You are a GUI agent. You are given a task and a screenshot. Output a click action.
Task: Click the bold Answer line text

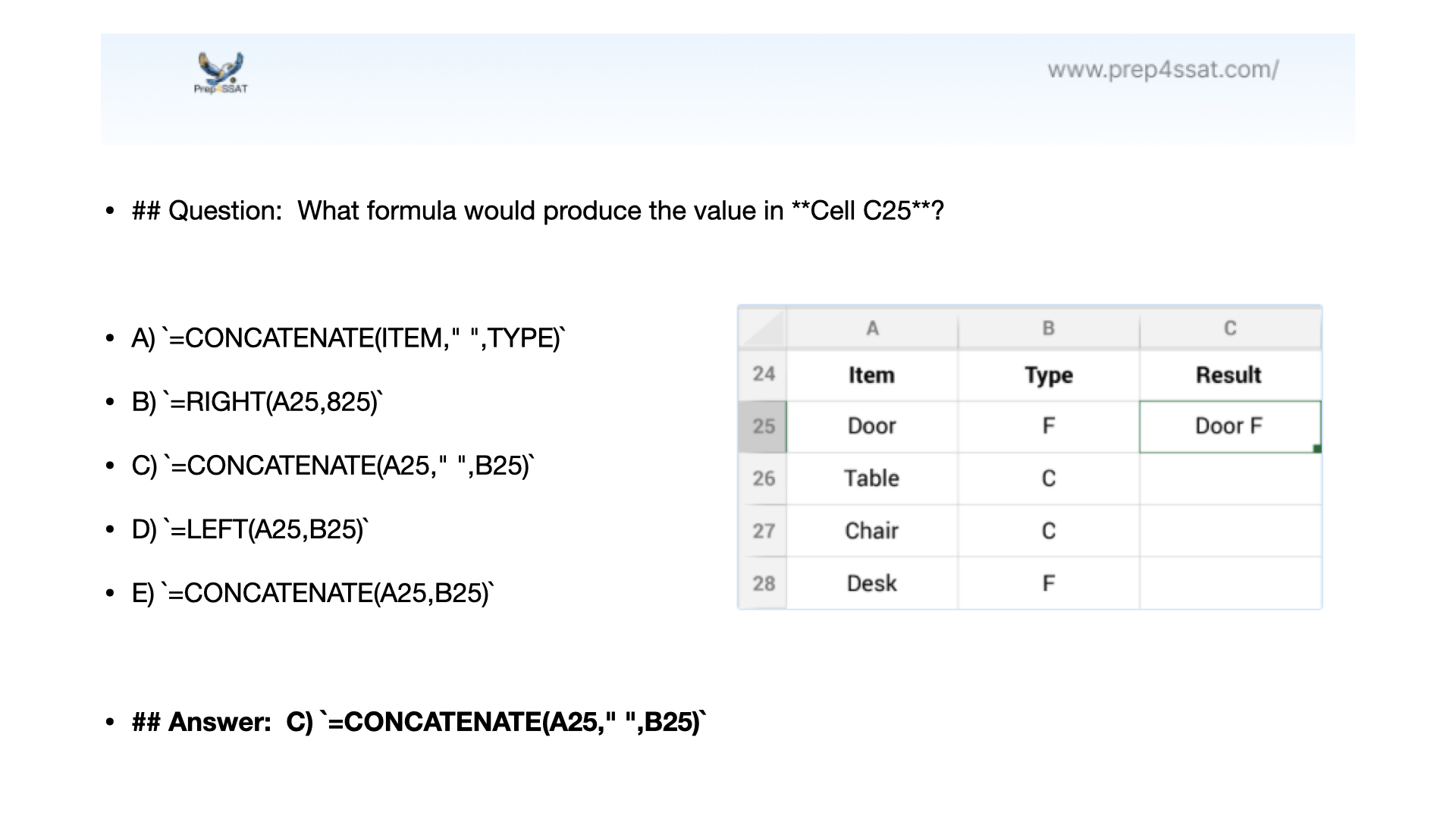coord(419,721)
